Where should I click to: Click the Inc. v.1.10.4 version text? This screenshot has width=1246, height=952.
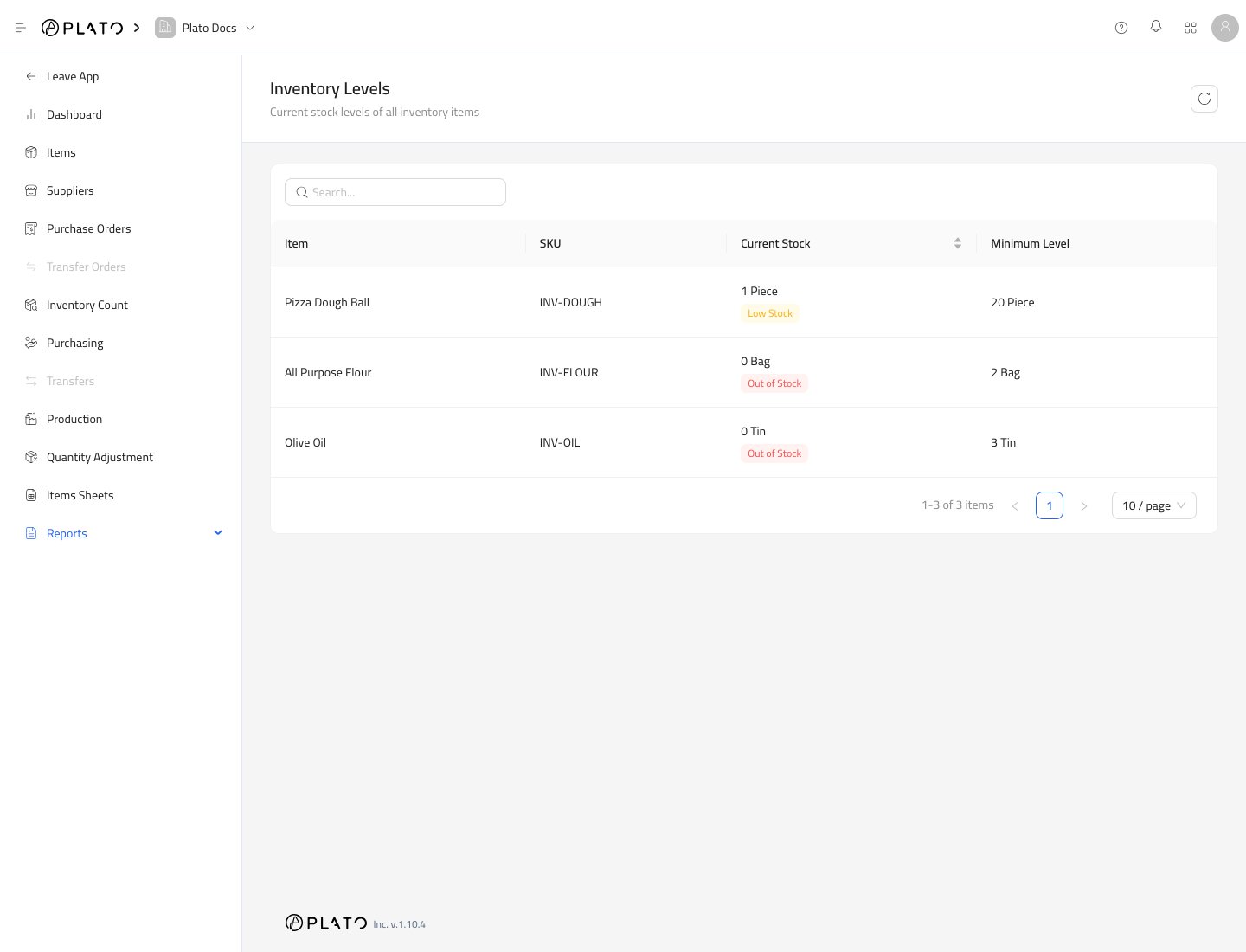pyautogui.click(x=399, y=924)
